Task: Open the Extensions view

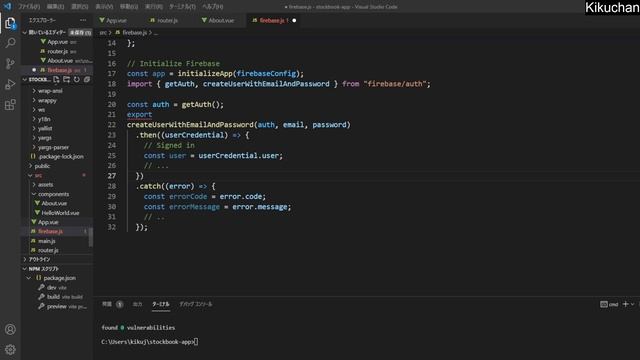Action: pyautogui.click(x=10, y=105)
